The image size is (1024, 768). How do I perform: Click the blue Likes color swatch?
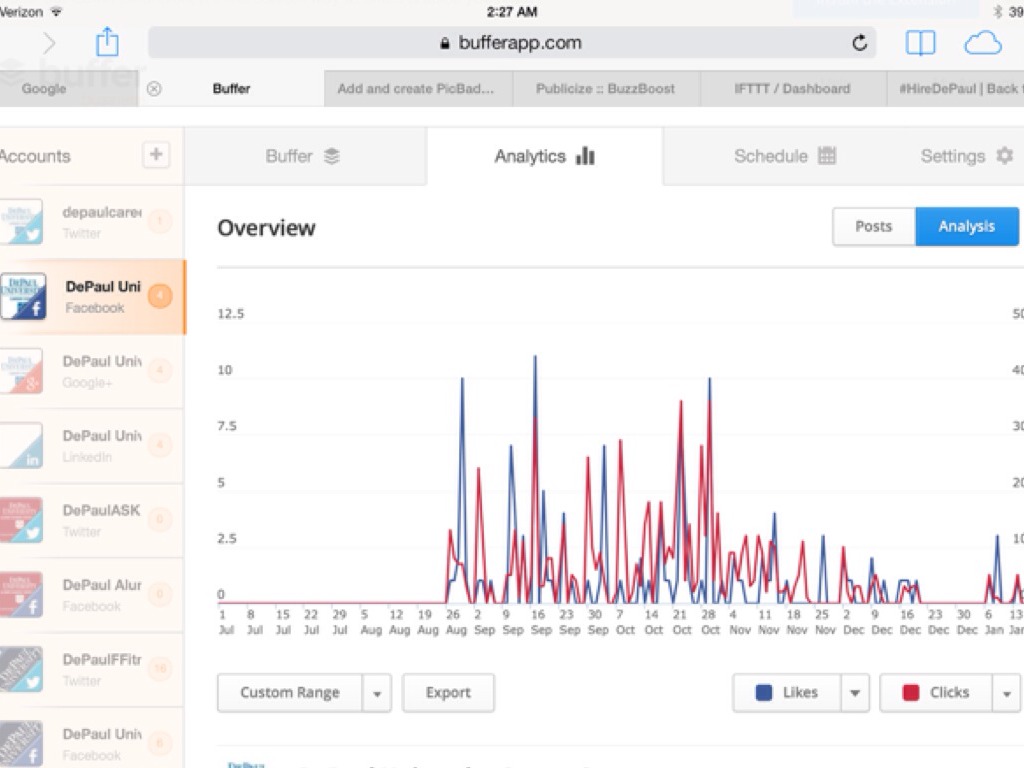click(x=765, y=693)
